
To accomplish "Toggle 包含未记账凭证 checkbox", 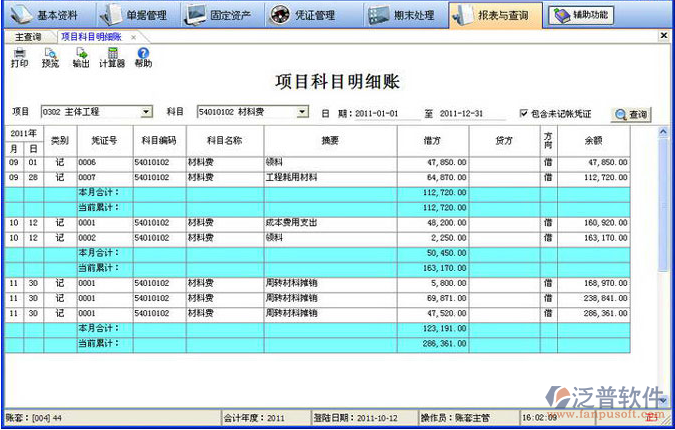I will tap(524, 113).
